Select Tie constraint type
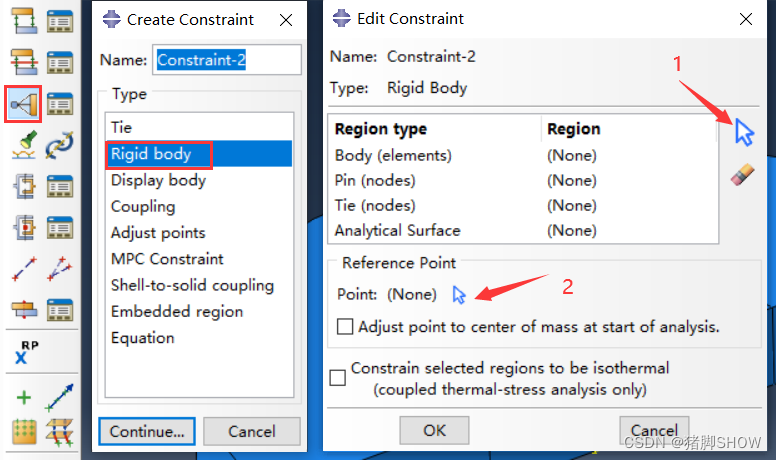 pyautogui.click(x=121, y=127)
